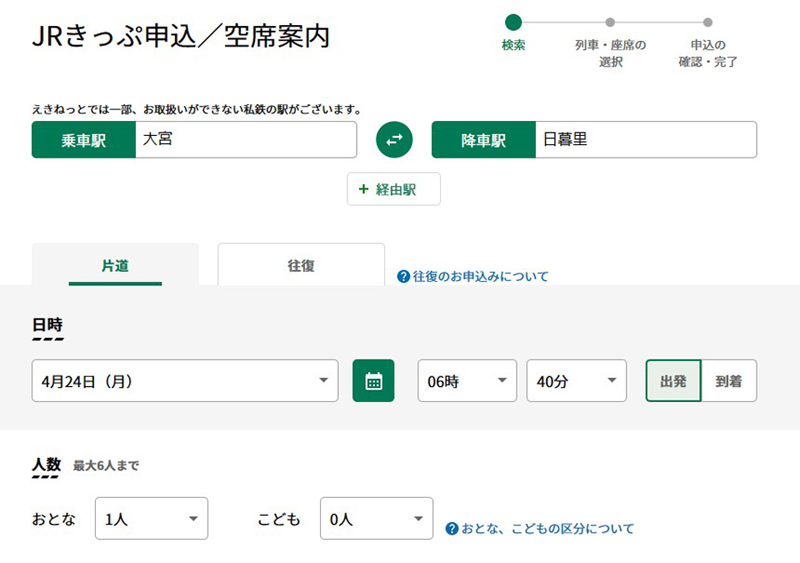Switch to the 往復 tab
The width and height of the screenshot is (800, 563).
tap(301, 264)
